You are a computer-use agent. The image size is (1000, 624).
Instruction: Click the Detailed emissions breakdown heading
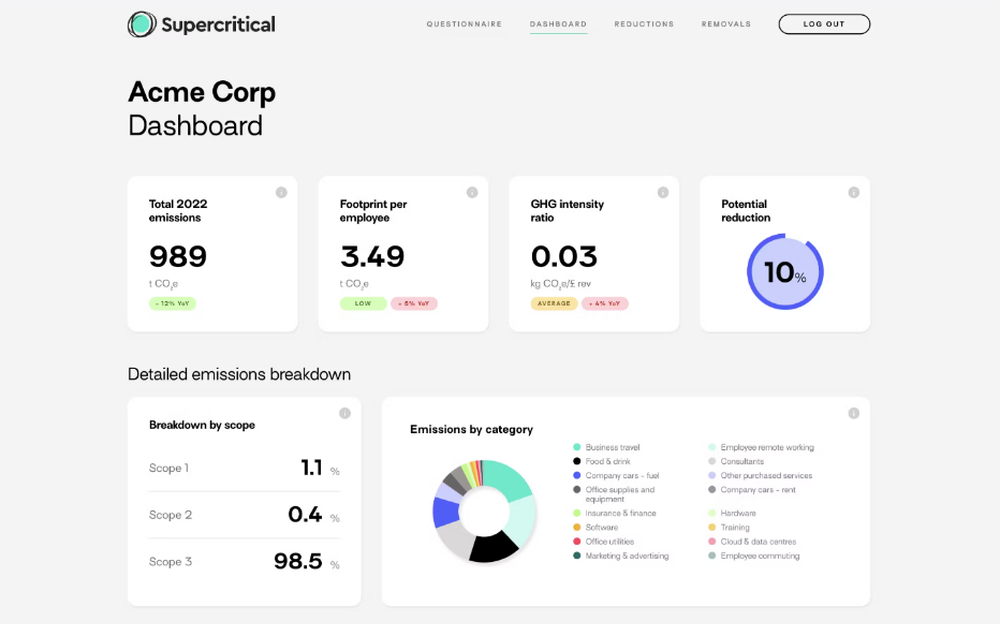tap(239, 374)
